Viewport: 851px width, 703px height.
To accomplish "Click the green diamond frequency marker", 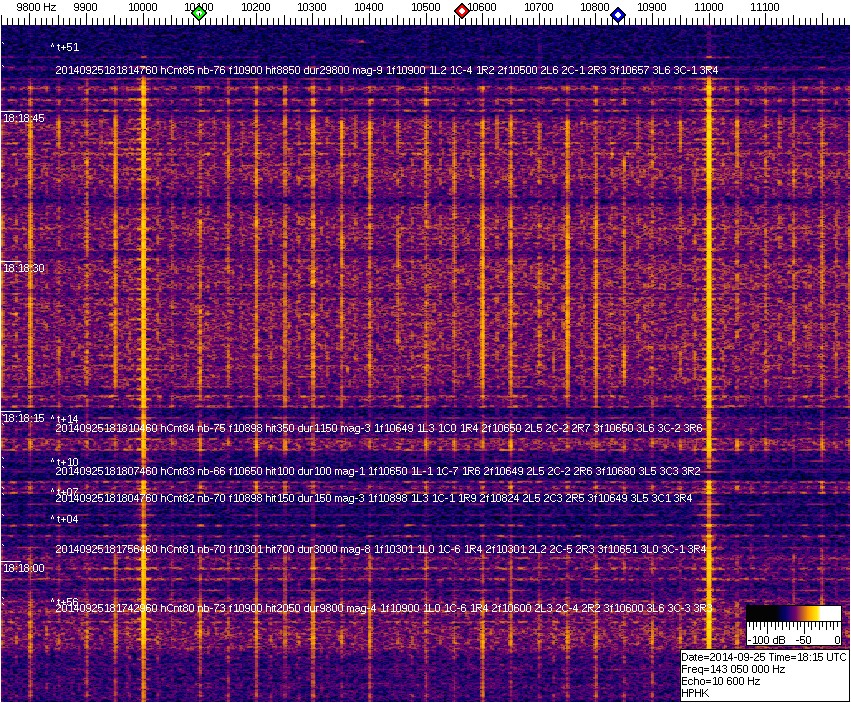I will [199, 13].
